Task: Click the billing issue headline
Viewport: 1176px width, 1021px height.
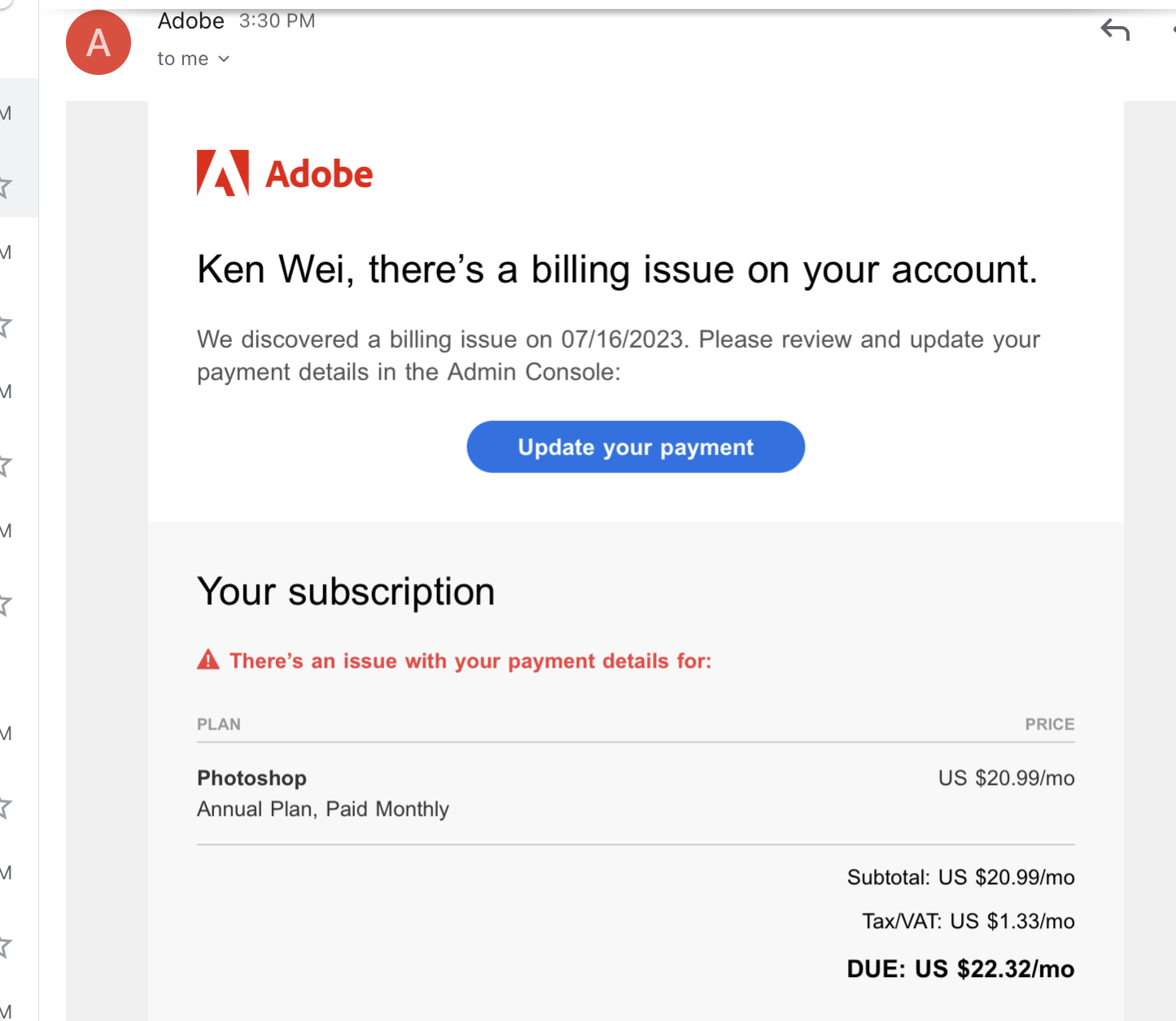Action: pyautogui.click(x=617, y=269)
